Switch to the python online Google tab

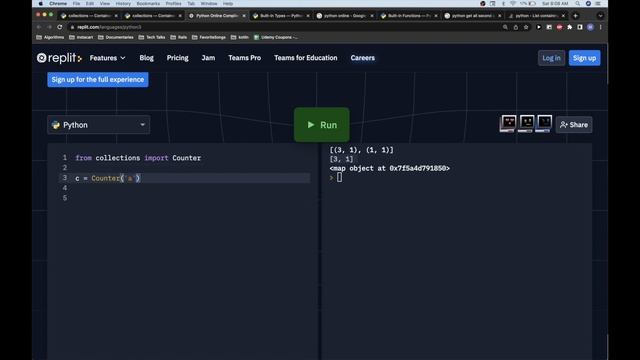coord(344,16)
